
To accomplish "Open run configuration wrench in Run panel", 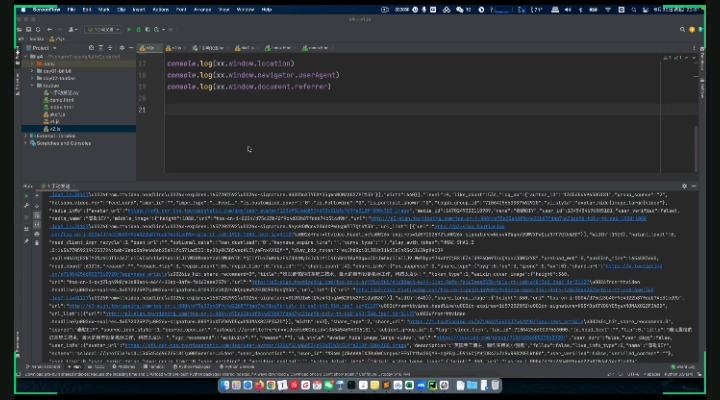I will (x=26, y=206).
